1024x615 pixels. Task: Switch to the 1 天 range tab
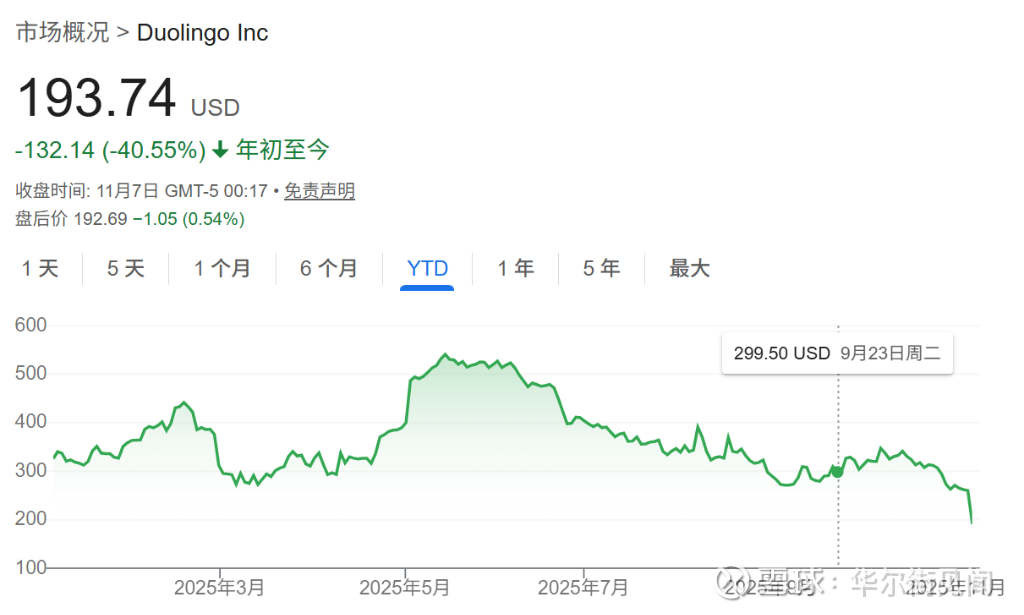41,268
